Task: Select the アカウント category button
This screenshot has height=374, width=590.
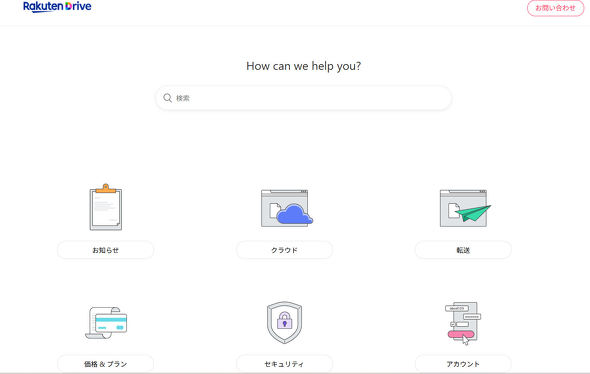Action: (x=463, y=364)
